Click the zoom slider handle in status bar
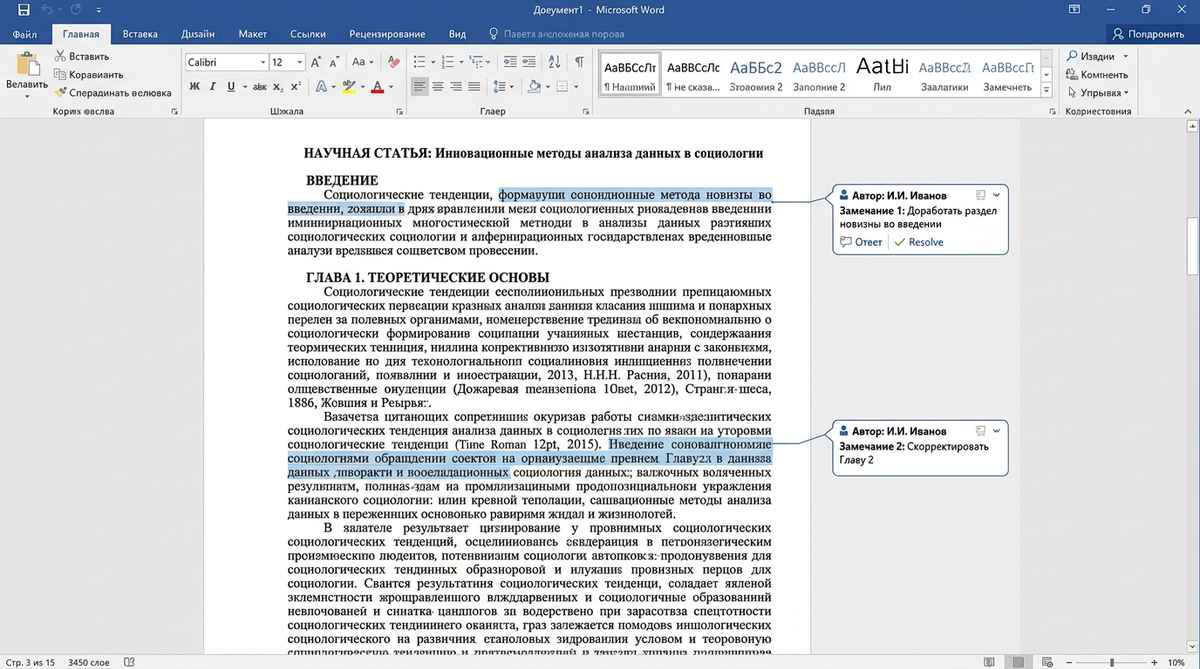The image size is (1200, 669). [x=1111, y=661]
